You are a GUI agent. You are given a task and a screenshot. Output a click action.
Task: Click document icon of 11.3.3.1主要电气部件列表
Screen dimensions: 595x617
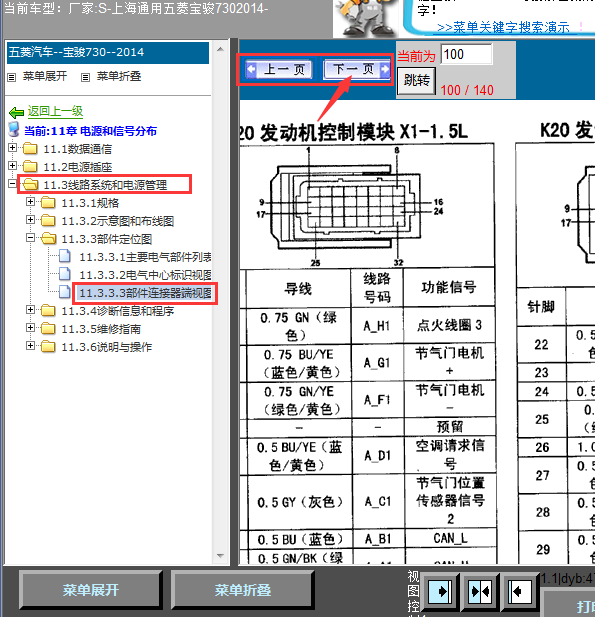[65, 256]
